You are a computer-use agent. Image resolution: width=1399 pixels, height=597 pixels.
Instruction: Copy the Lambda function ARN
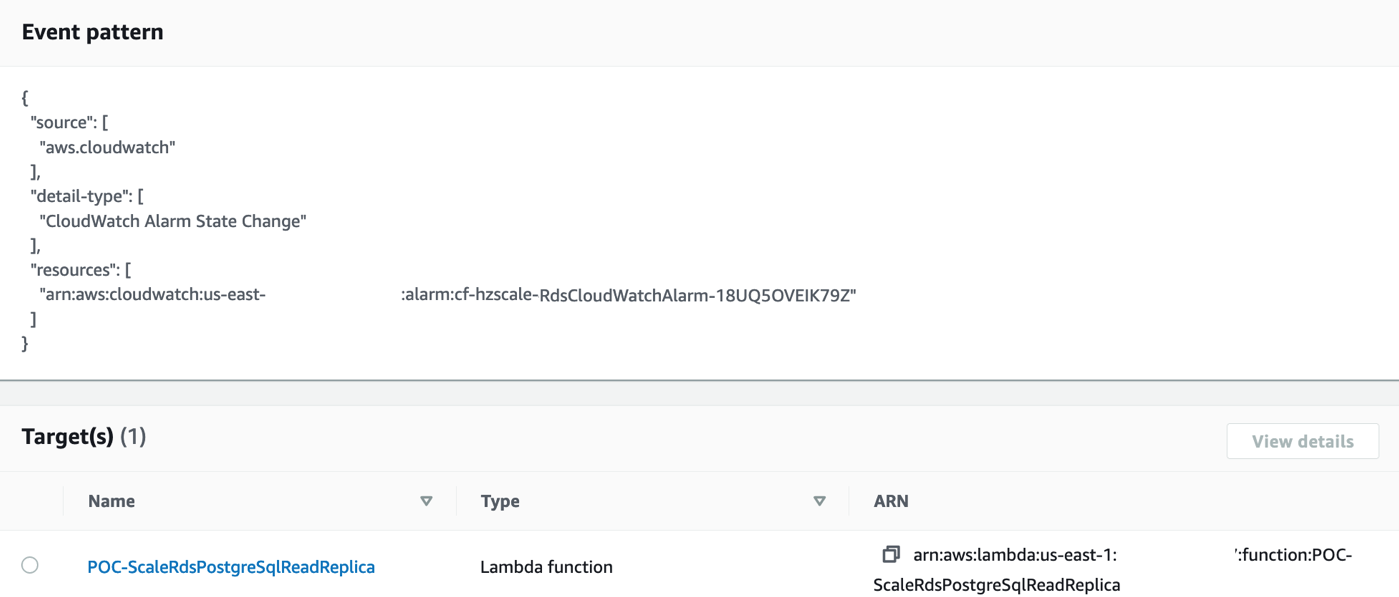(891, 554)
